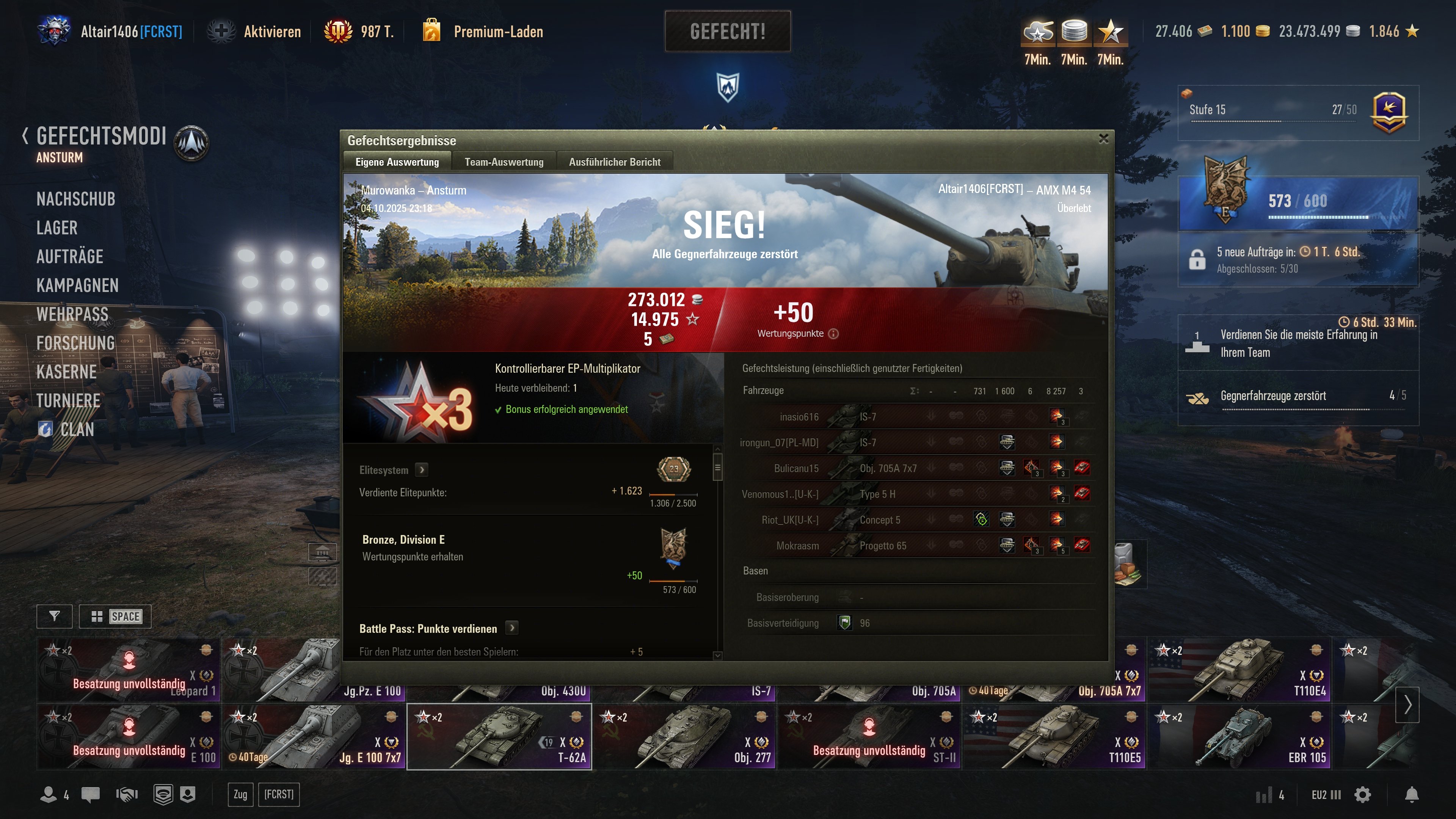
Task: Expand the Elitesystem details arrow
Action: tap(421, 470)
